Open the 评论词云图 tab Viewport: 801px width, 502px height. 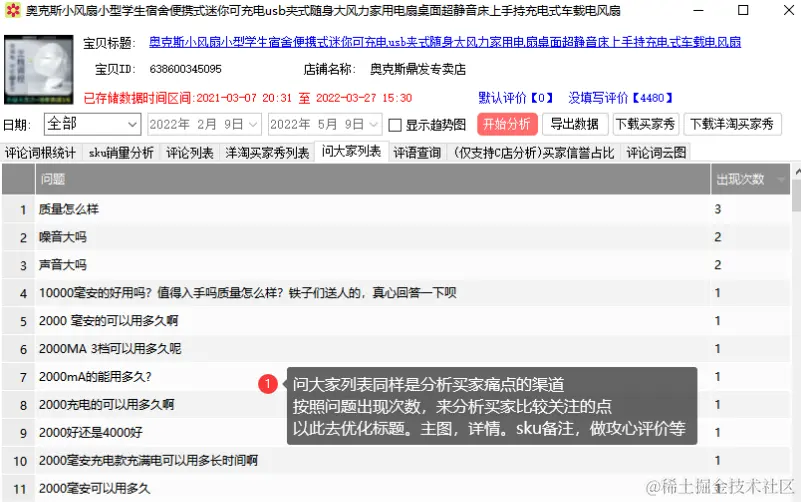[x=656, y=153]
